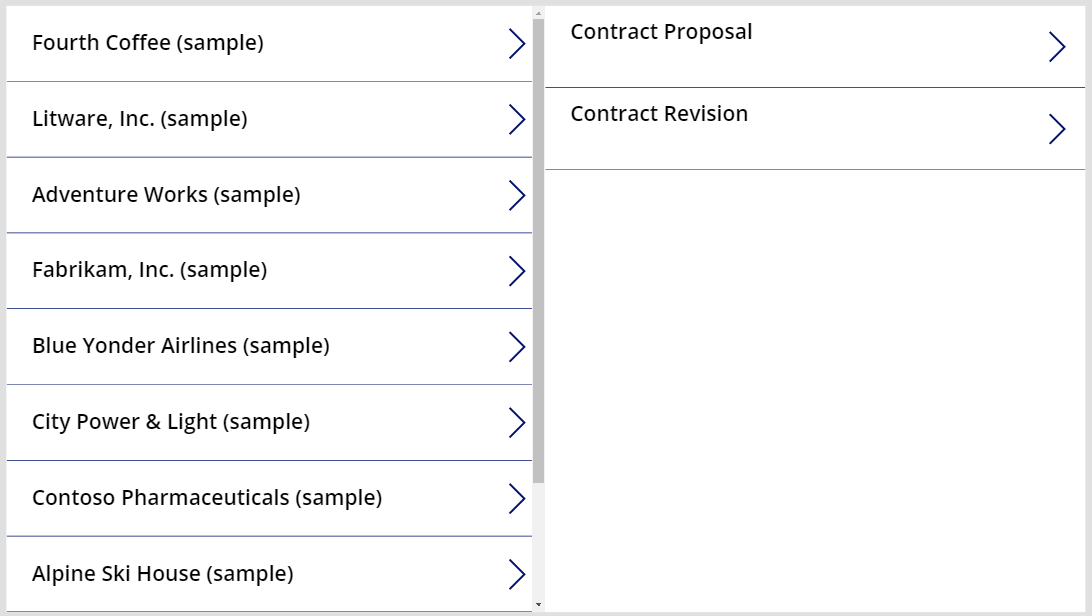Choose the Litware, Inc. (sample) entry

[x=140, y=119]
